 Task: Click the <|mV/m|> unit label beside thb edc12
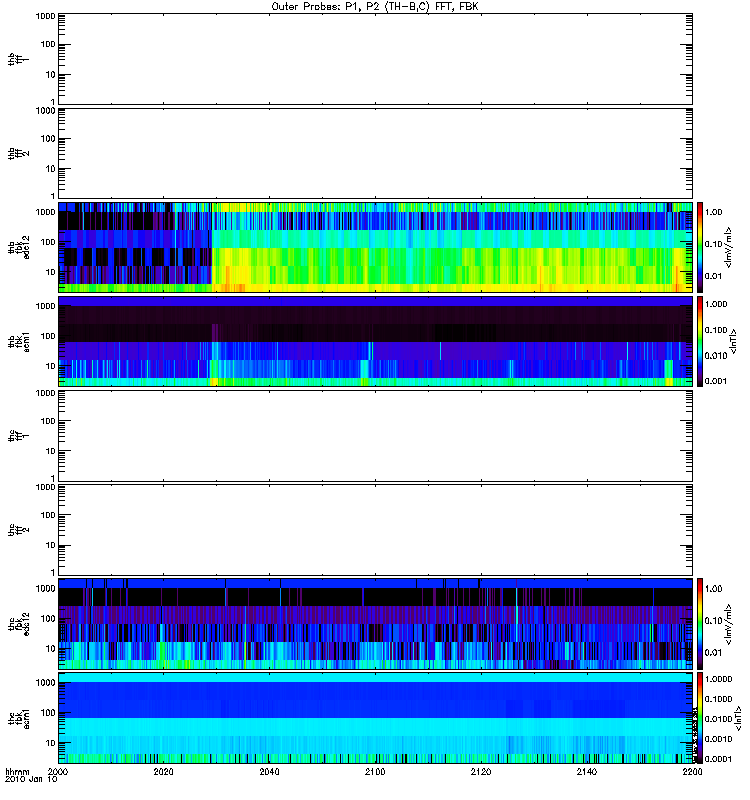click(729, 247)
